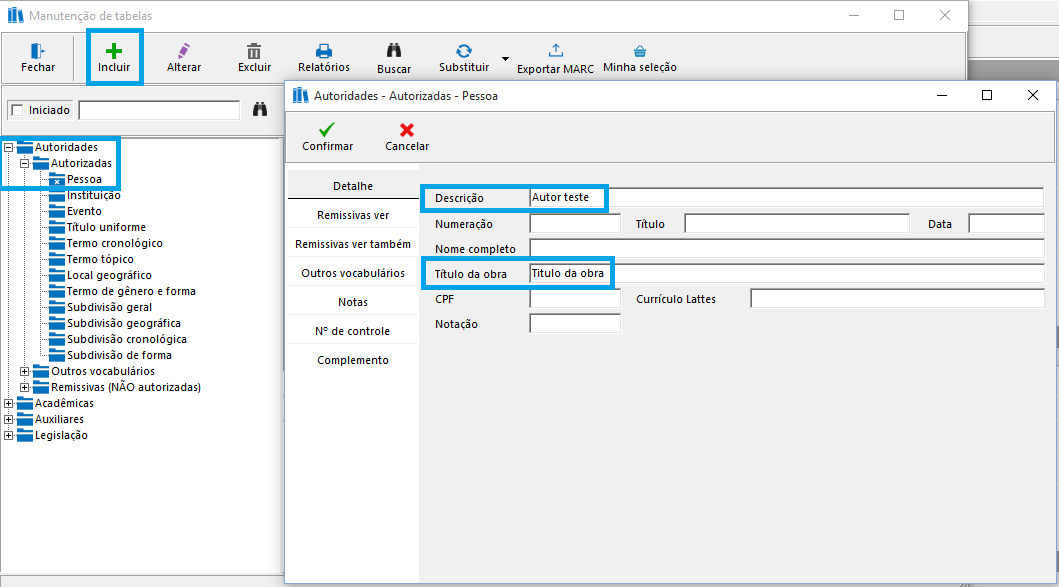The width and height of the screenshot is (1059, 587).
Task: Click the Acadêmicas folder icon
Action: click(x=25, y=403)
